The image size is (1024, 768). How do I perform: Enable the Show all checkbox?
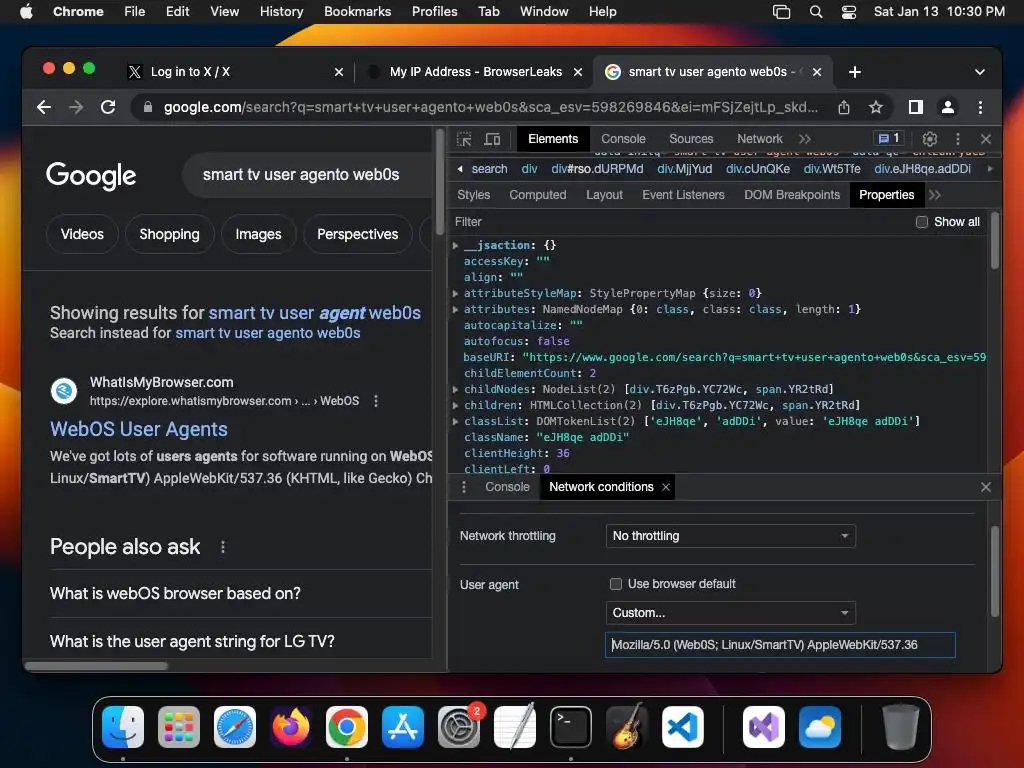pyautogui.click(x=921, y=222)
